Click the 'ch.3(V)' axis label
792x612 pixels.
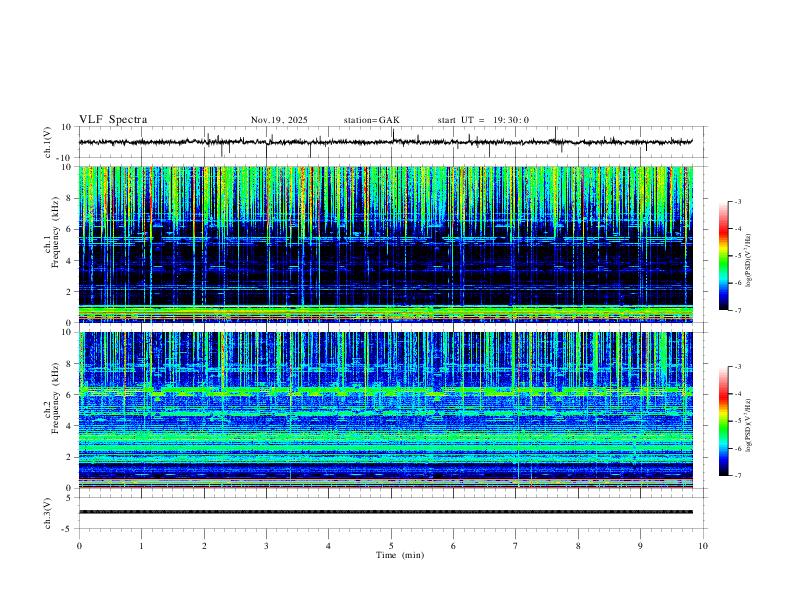click(48, 513)
